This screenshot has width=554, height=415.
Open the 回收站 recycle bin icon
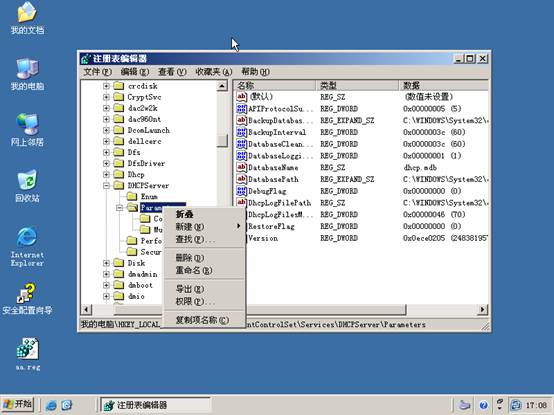point(27,186)
